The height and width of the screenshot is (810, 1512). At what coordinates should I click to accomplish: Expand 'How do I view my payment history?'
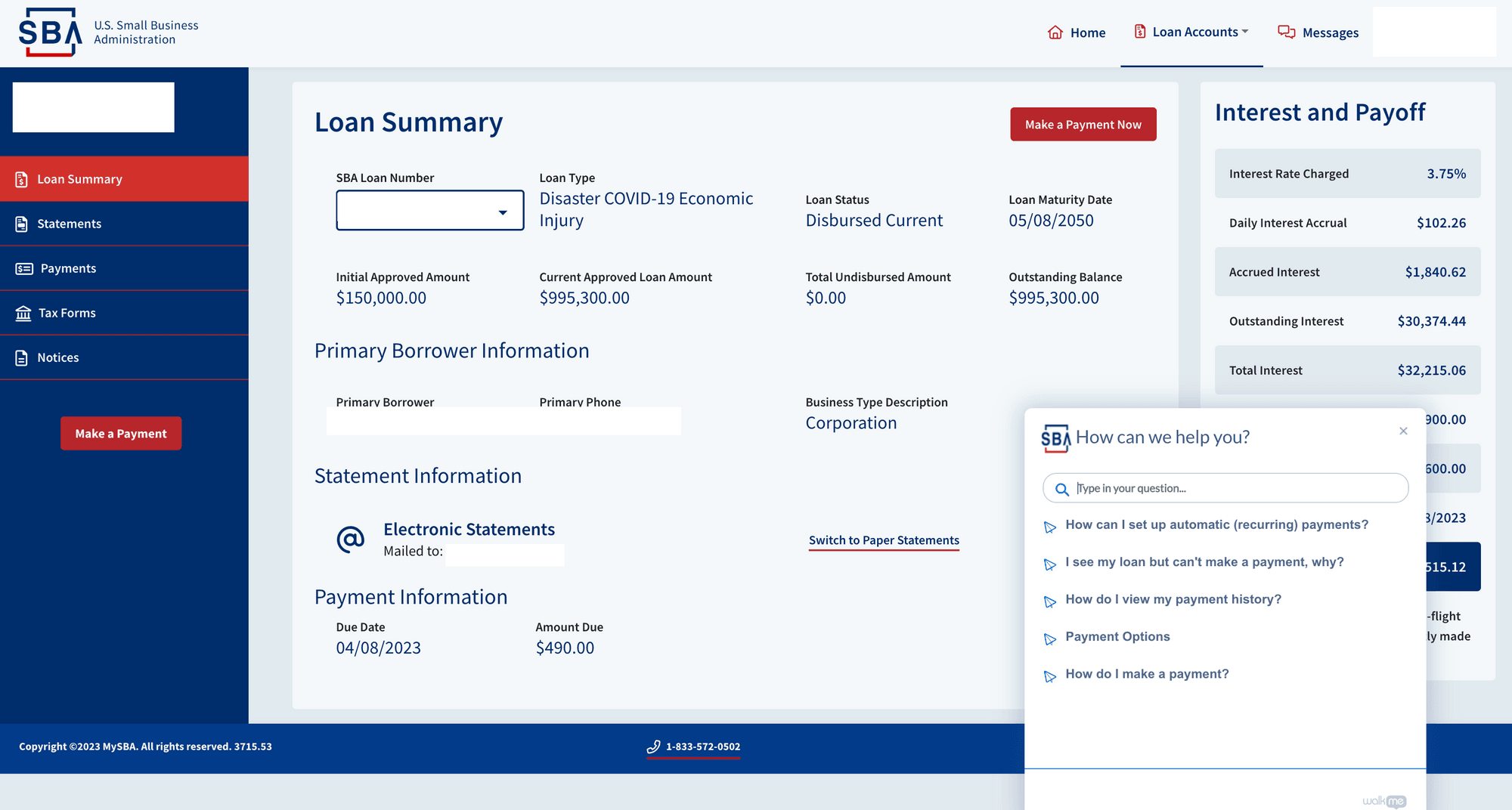[x=1173, y=599]
